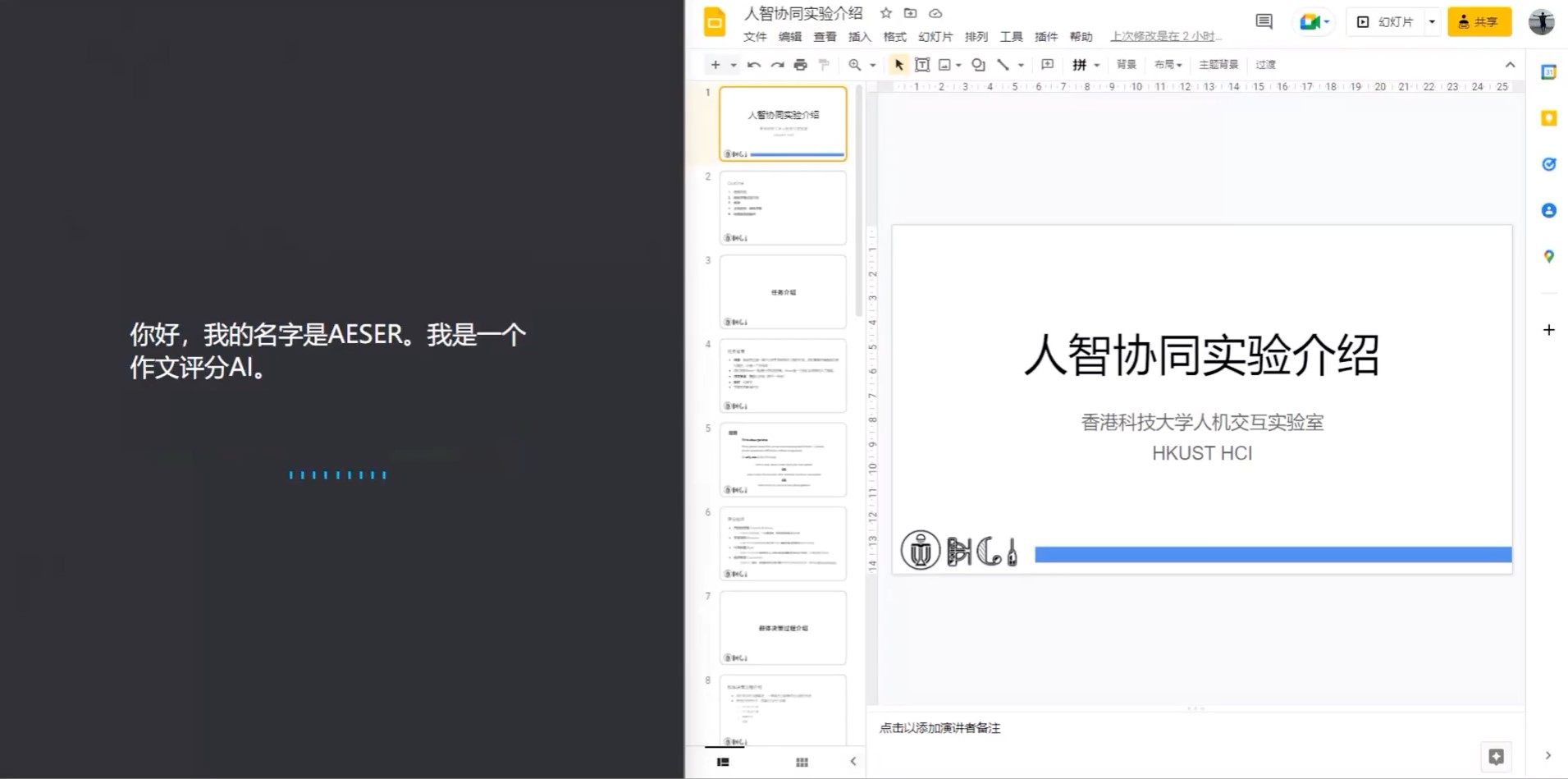Select the Text box tool

(922, 64)
